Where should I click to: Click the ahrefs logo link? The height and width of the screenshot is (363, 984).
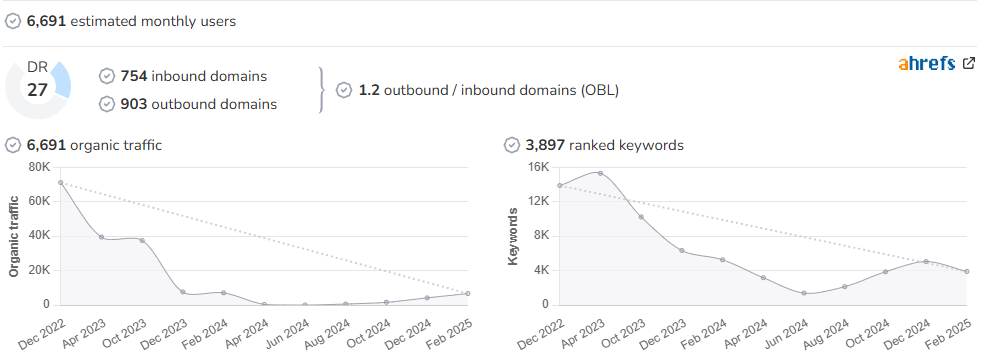click(x=926, y=63)
